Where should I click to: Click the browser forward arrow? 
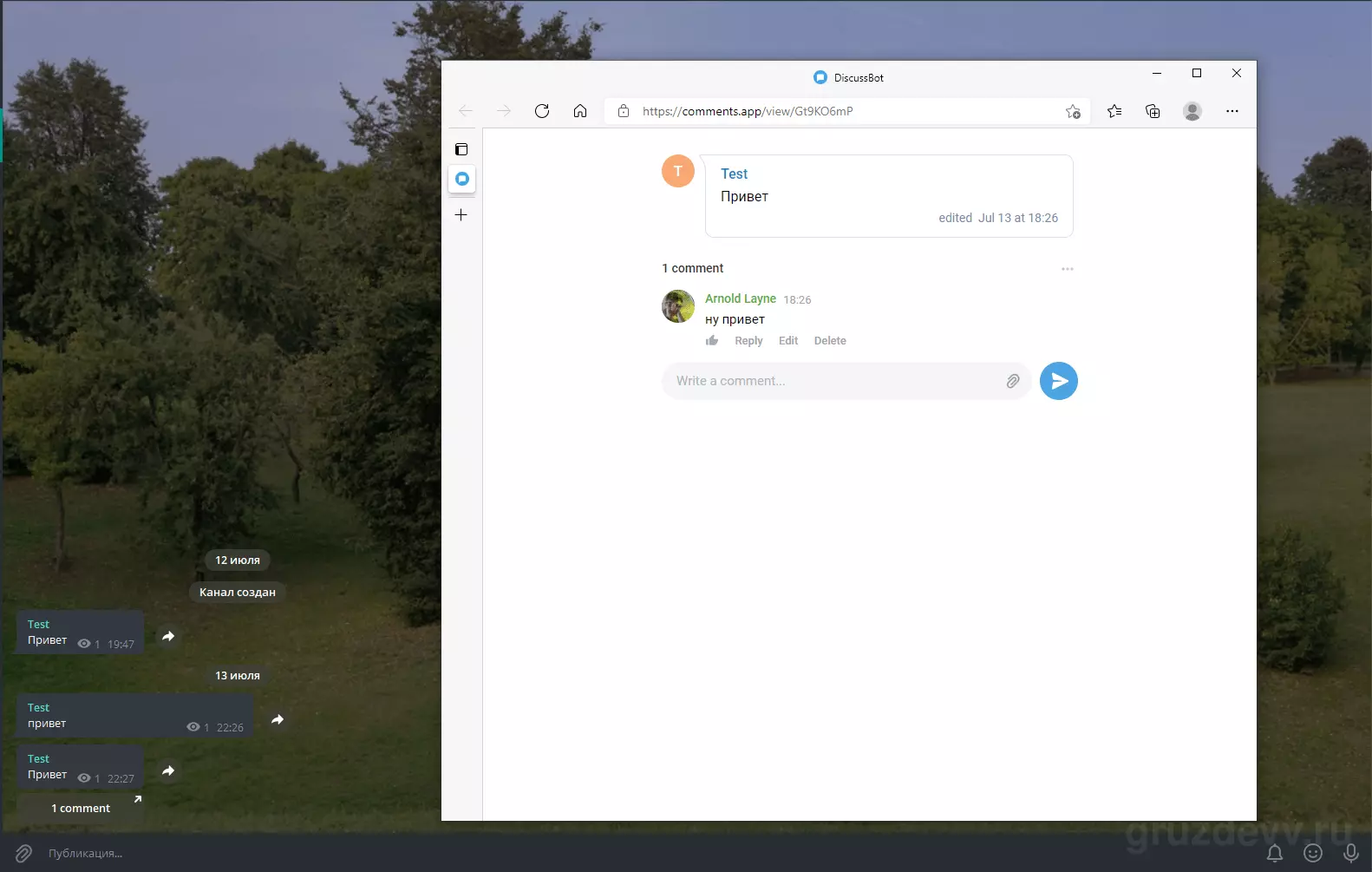click(504, 111)
